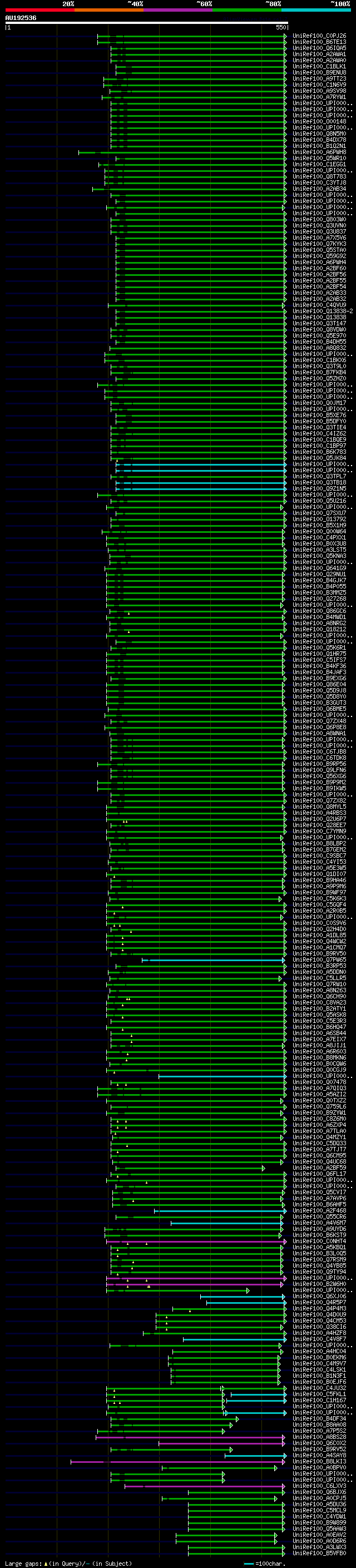The height and width of the screenshot is (1568, 356).
Task: Click the cyan ~100% identity color bar
Action: 316,10
